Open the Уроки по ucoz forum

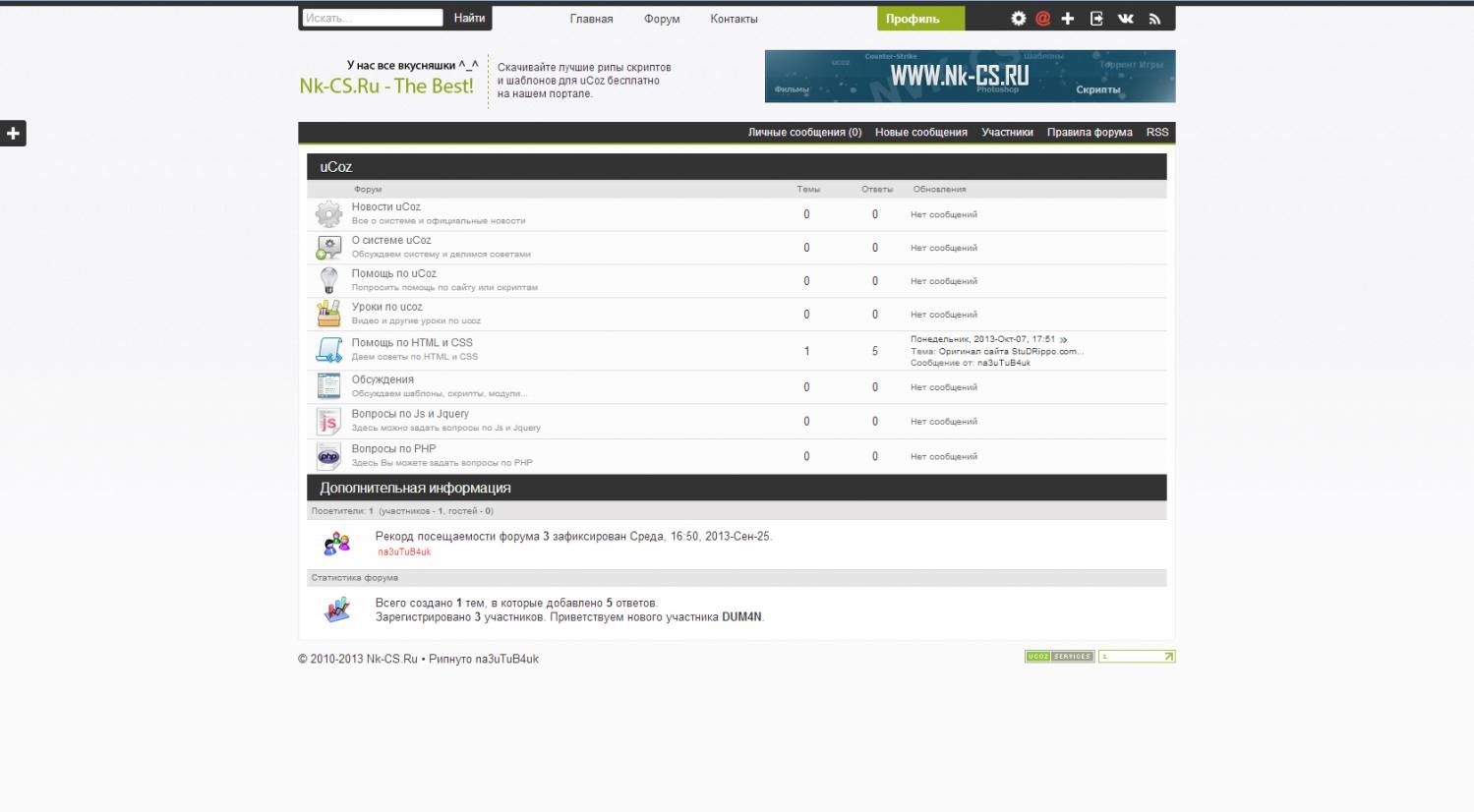coord(387,308)
